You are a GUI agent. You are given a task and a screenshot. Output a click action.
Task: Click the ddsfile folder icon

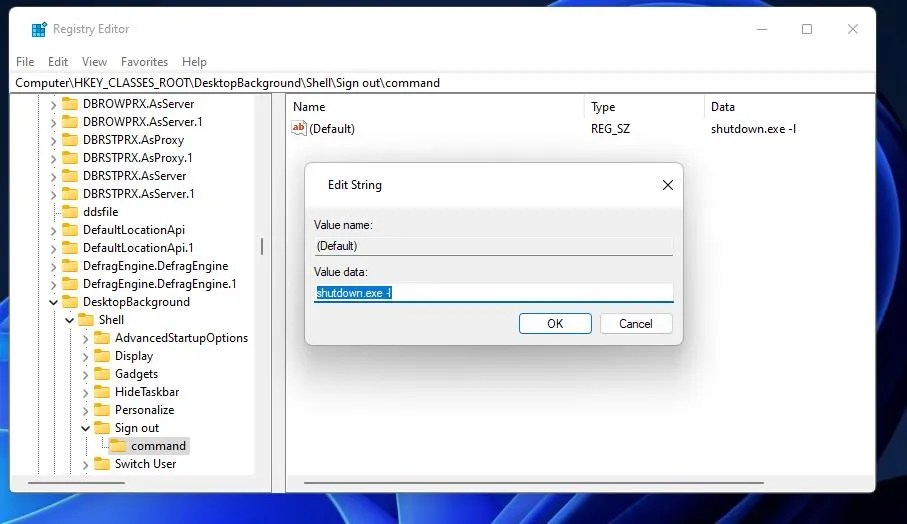(x=70, y=211)
